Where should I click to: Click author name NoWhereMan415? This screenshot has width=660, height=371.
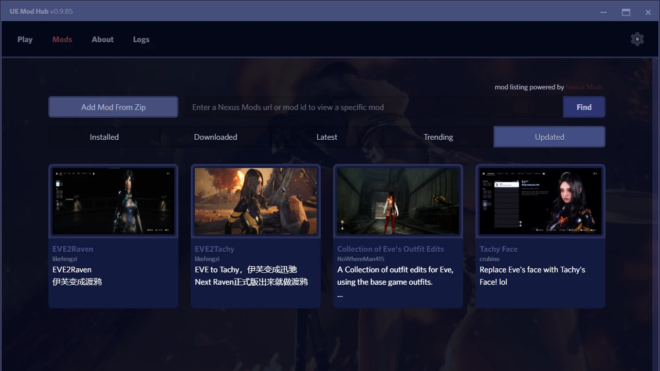click(x=360, y=259)
